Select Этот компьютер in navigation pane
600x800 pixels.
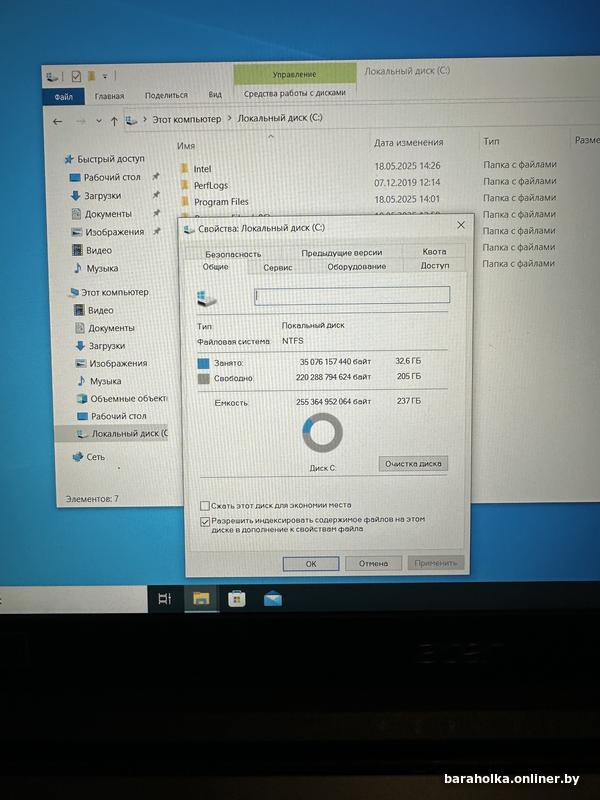coord(115,292)
